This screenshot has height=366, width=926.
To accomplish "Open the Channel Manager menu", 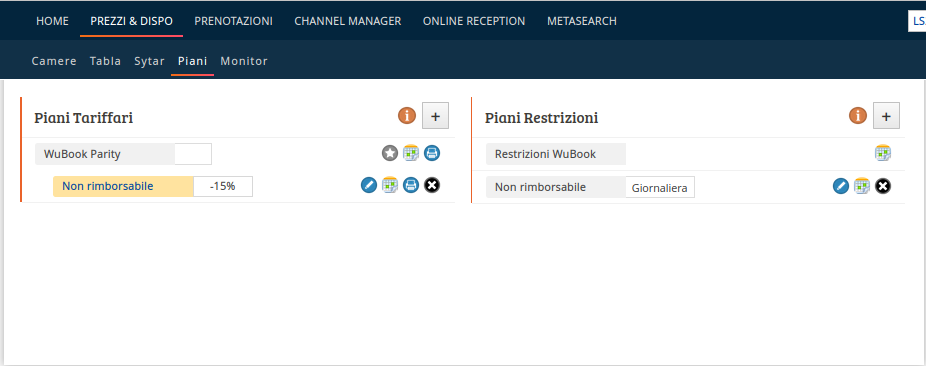I will (348, 21).
